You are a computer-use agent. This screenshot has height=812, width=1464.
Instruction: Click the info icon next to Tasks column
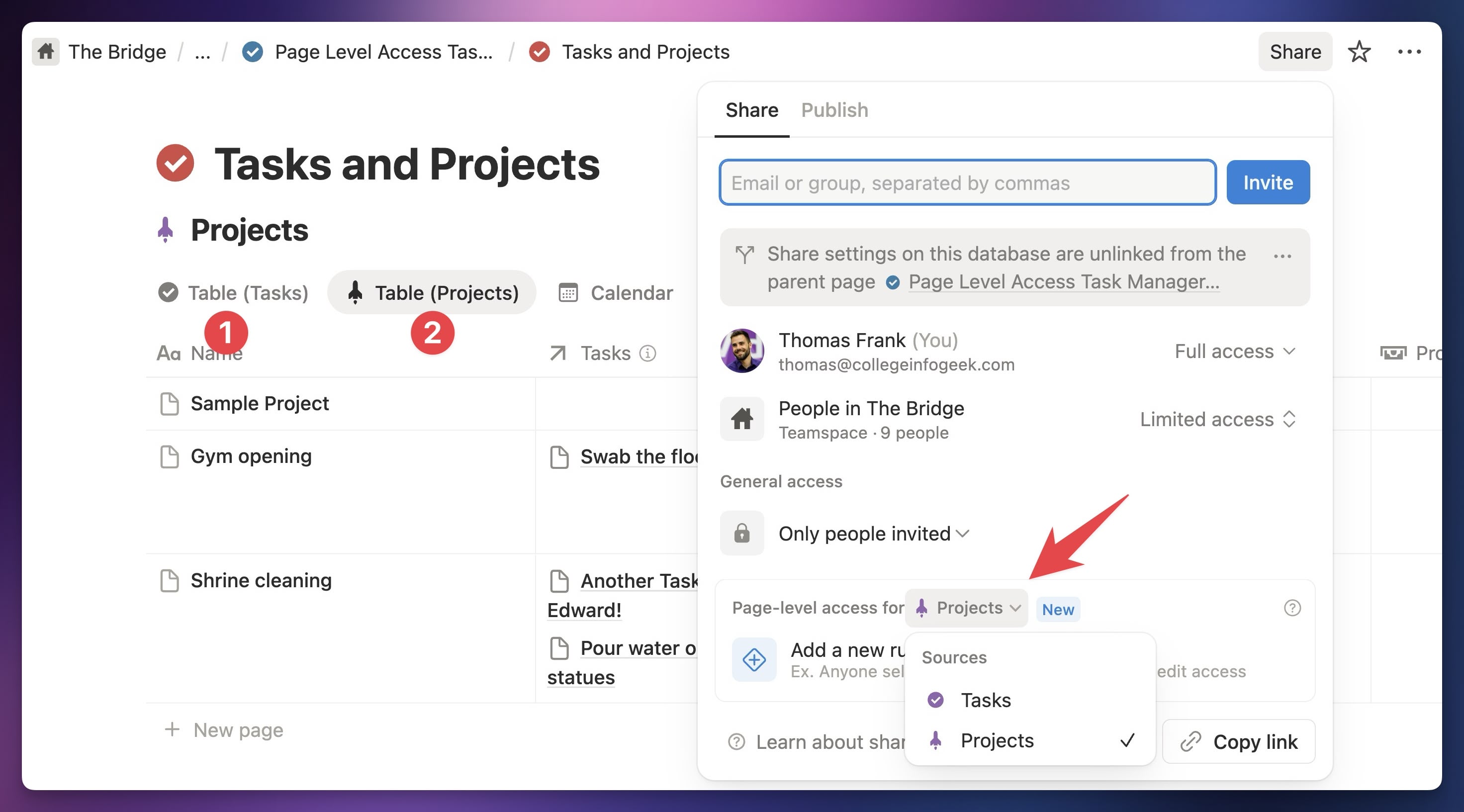point(647,354)
